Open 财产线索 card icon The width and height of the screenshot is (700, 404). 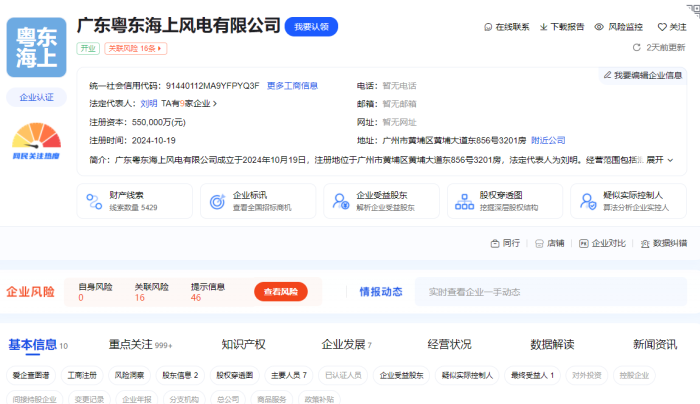(94, 201)
